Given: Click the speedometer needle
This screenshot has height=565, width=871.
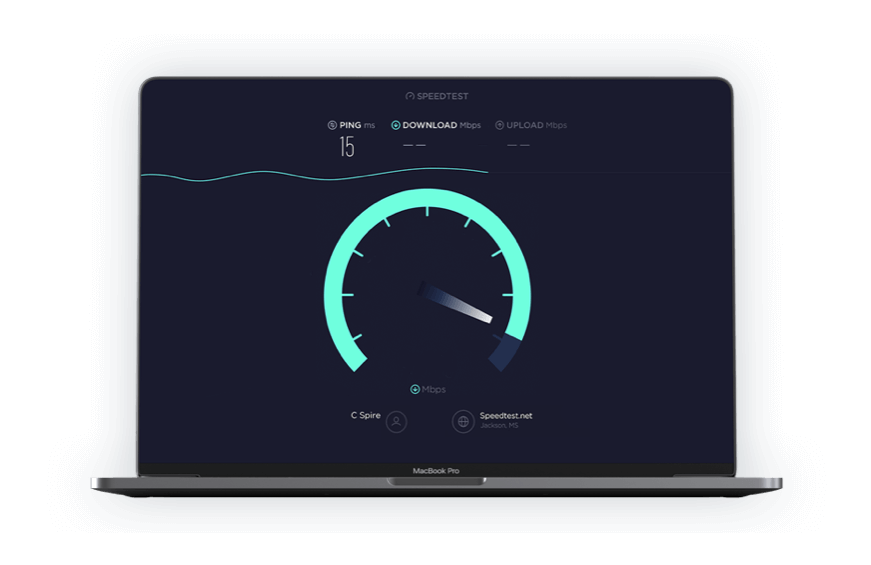Looking at the screenshot, I should point(455,302).
